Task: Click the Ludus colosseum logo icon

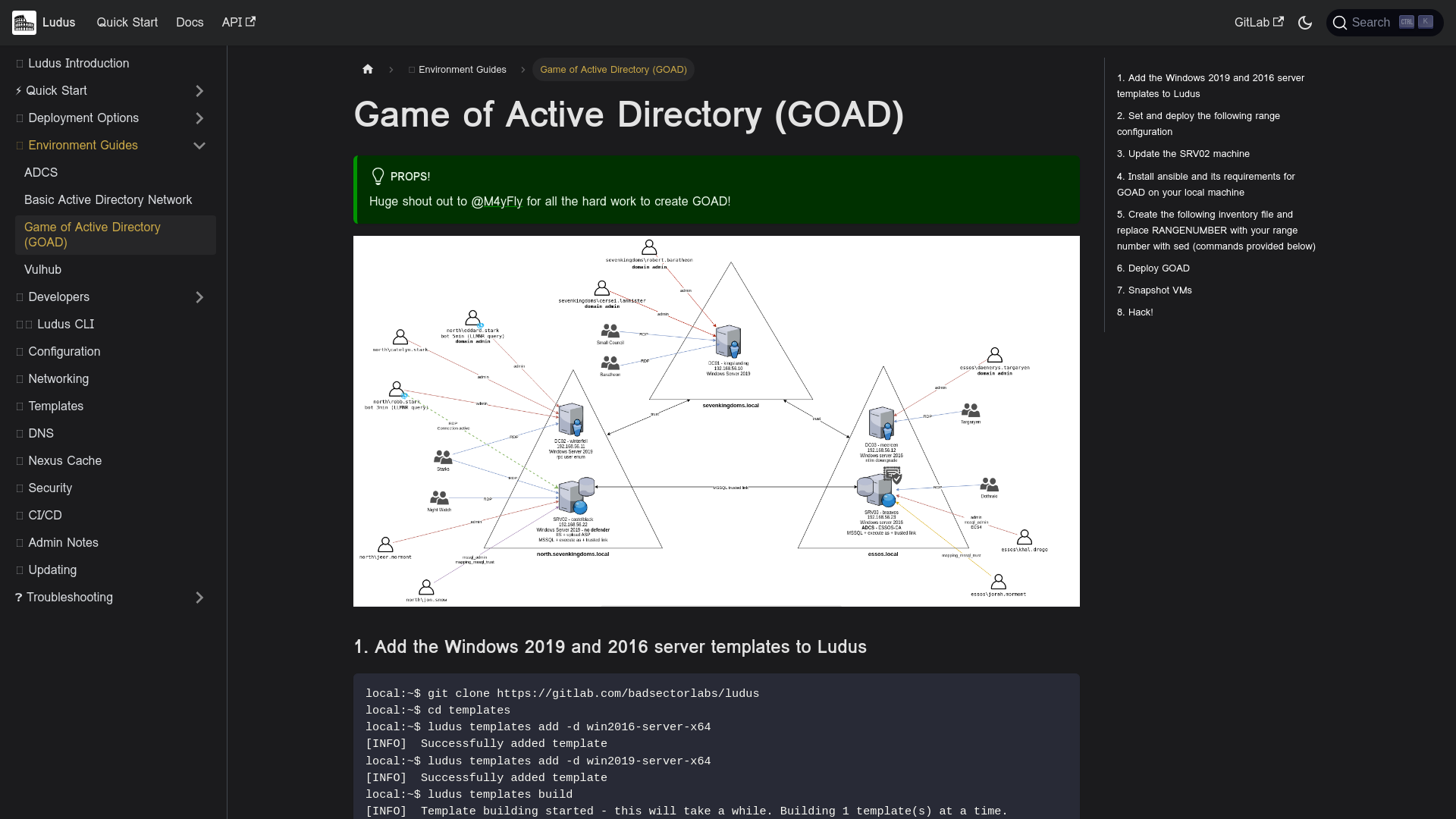Action: pos(24,23)
